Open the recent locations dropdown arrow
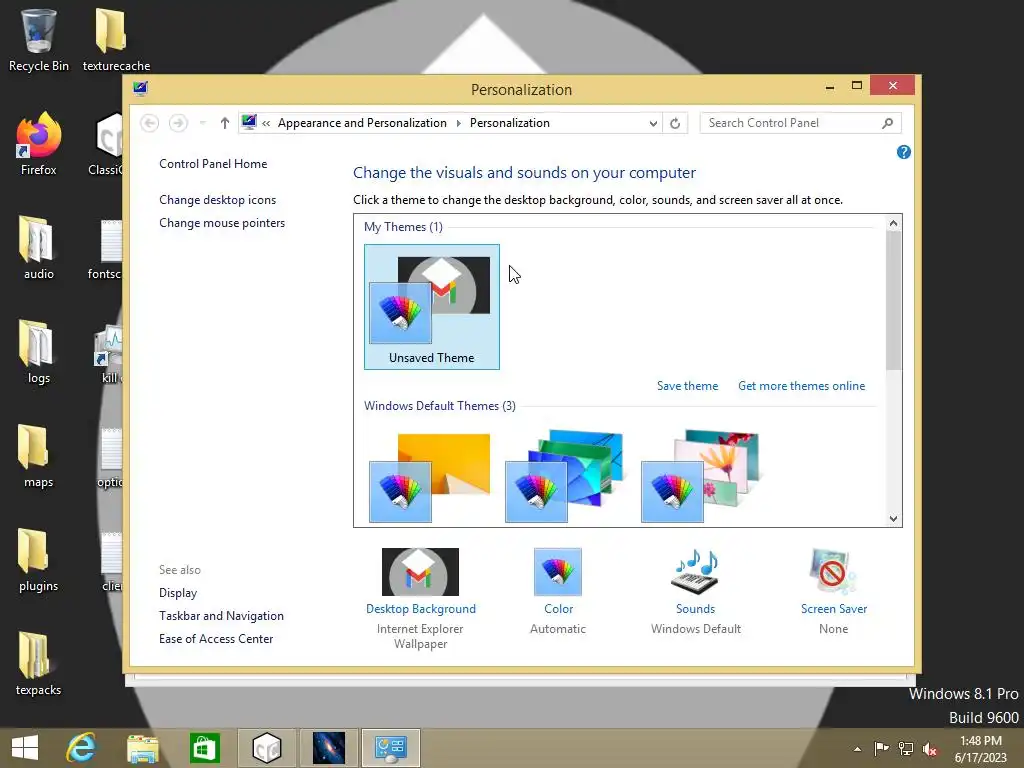 point(202,123)
